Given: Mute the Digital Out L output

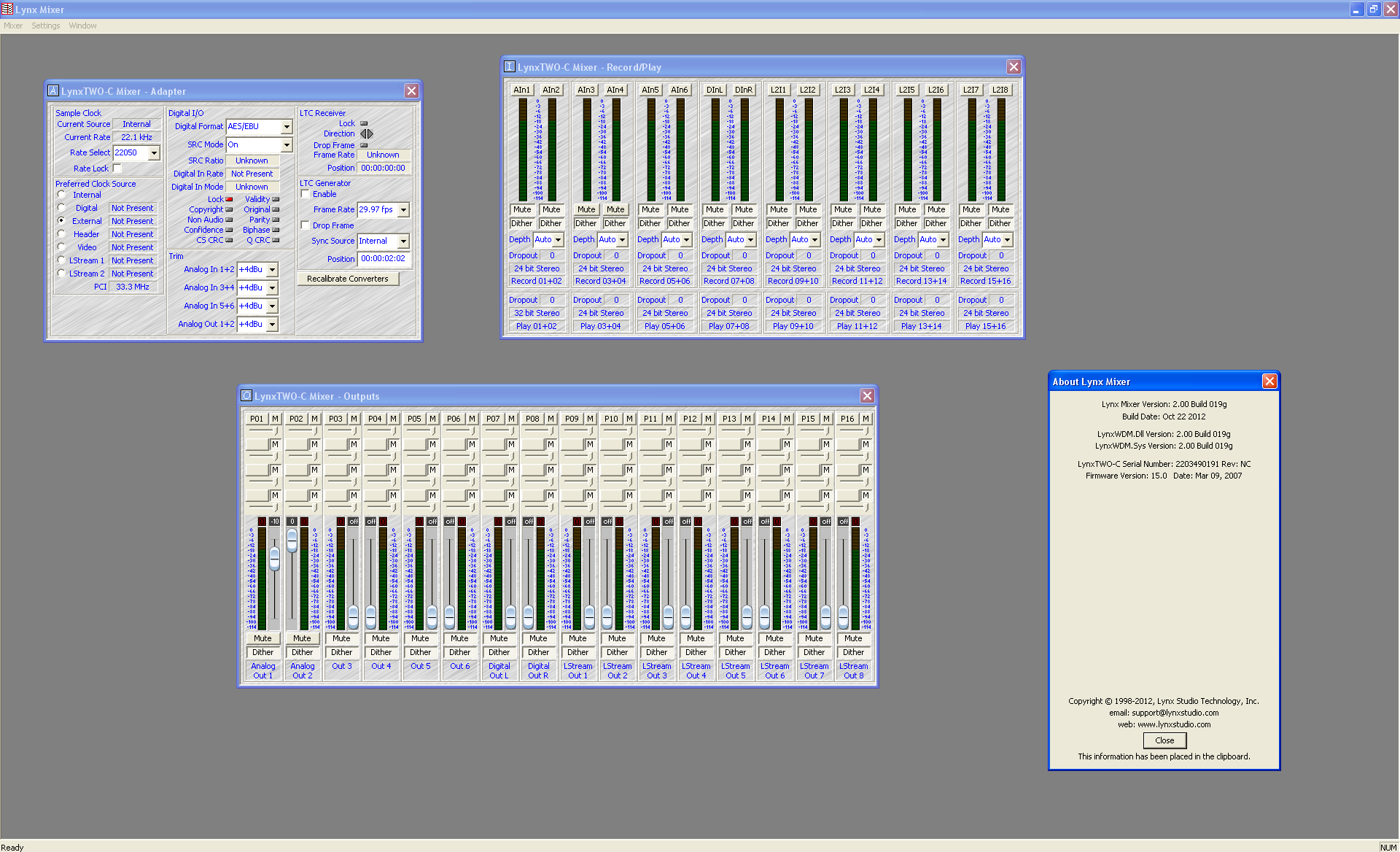Looking at the screenshot, I should pos(499,638).
